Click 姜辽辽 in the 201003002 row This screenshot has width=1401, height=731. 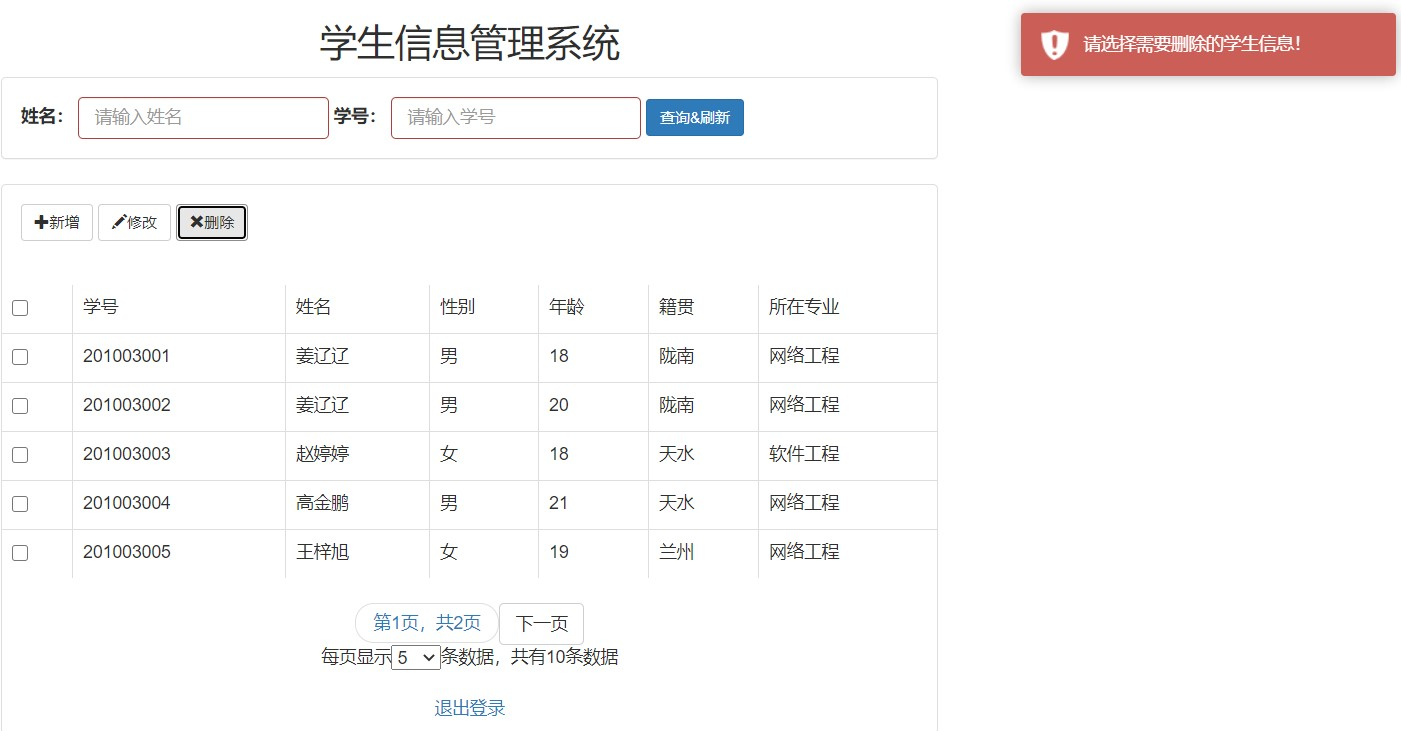click(323, 405)
